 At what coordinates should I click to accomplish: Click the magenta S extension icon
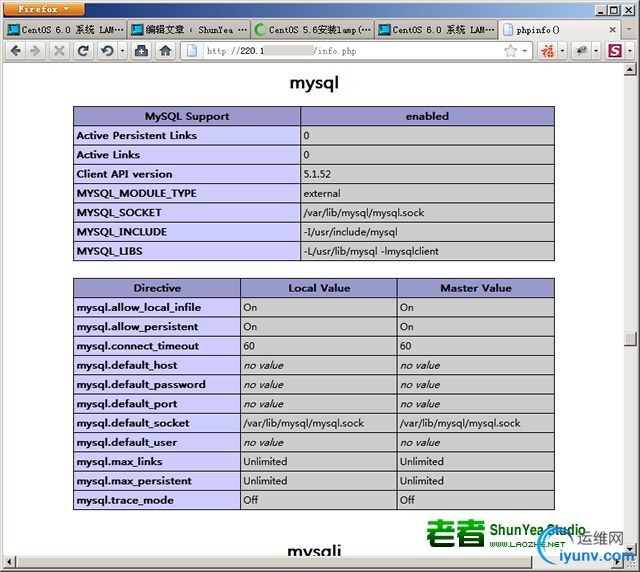click(x=615, y=51)
